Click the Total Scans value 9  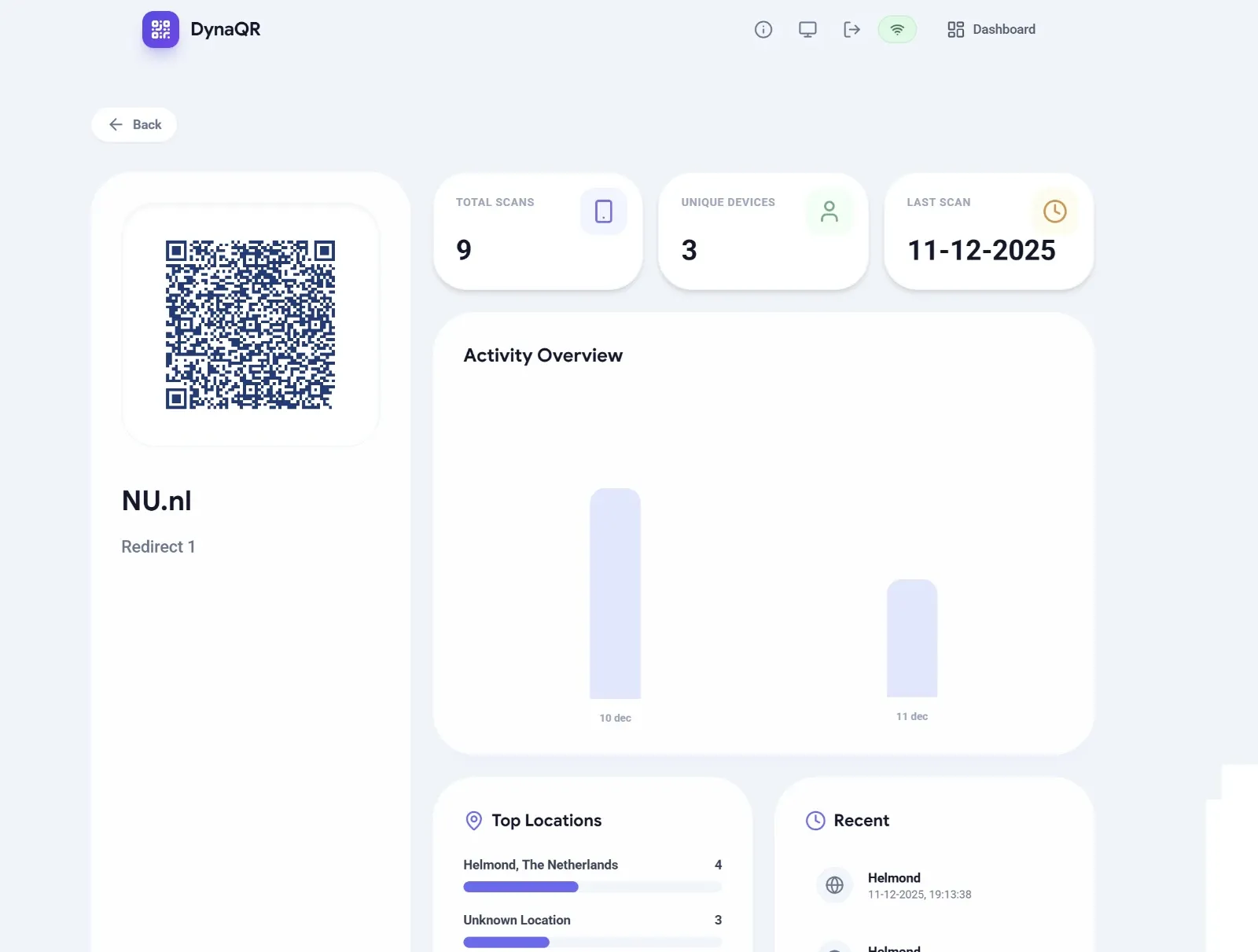pos(464,250)
